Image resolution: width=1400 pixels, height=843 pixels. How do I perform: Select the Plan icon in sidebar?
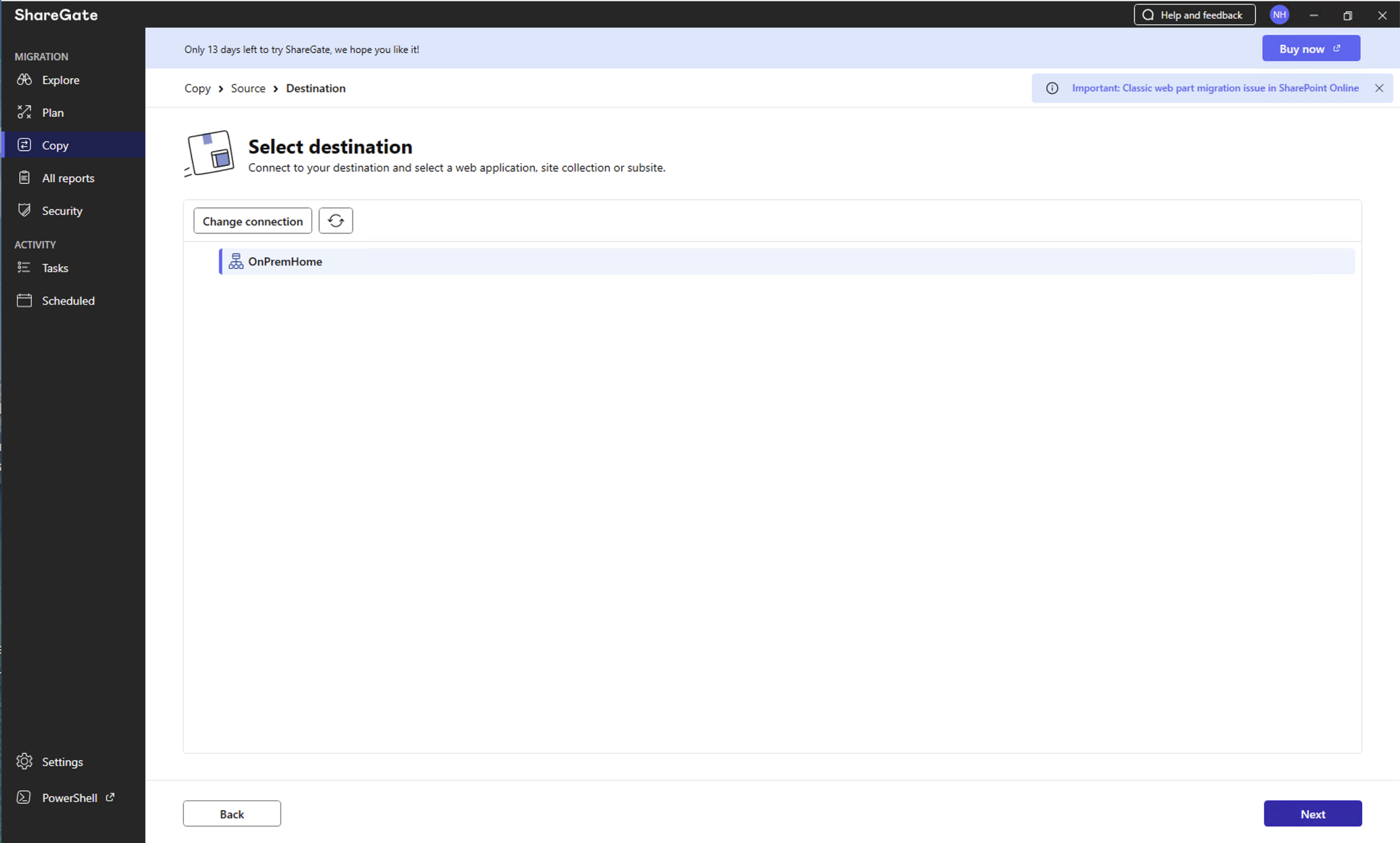coord(24,112)
